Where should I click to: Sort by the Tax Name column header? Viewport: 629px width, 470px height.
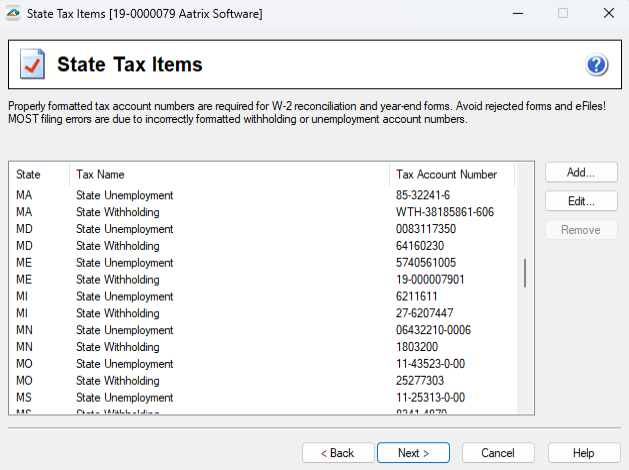pos(229,175)
